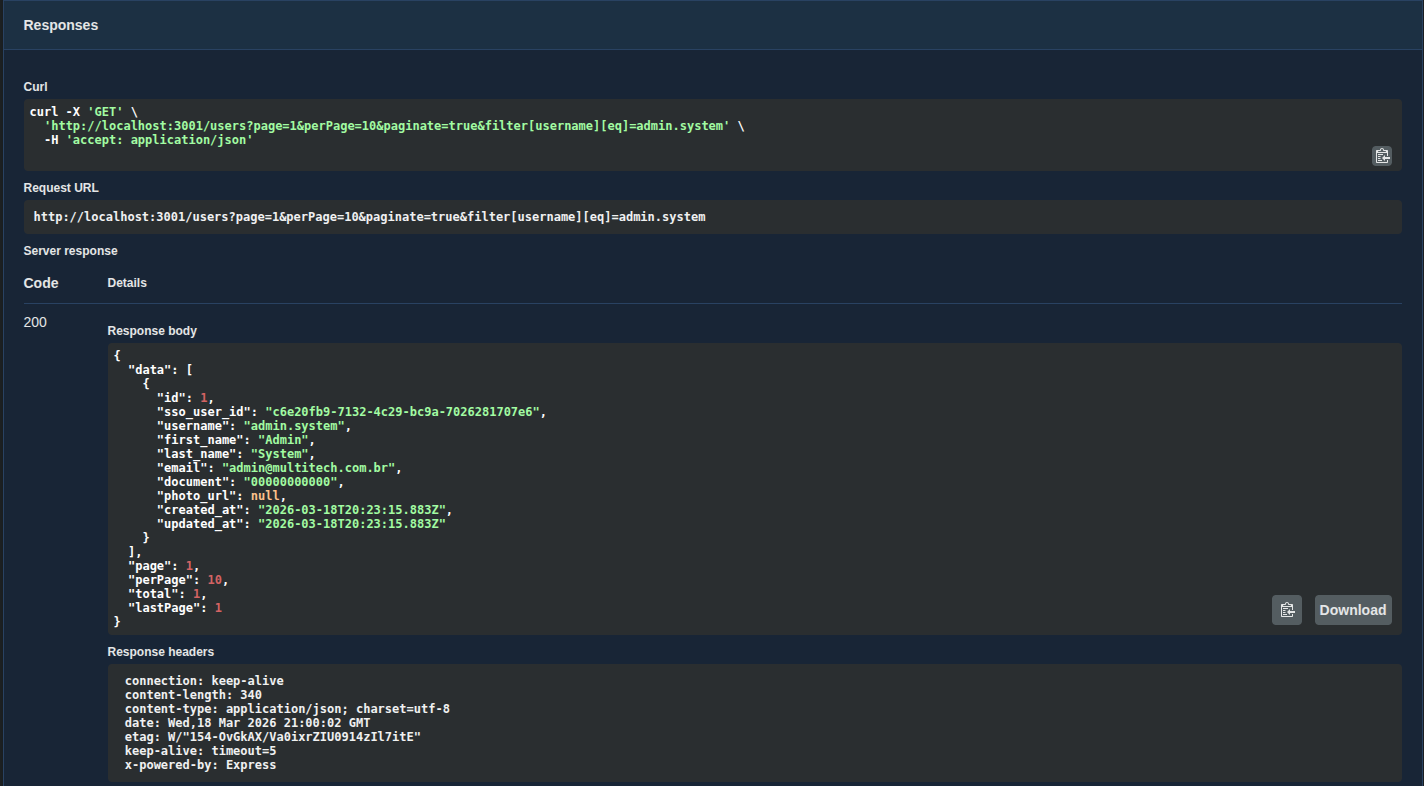Click the "photo_url": null line
This screenshot has width=1424, height=786.
pos(221,496)
